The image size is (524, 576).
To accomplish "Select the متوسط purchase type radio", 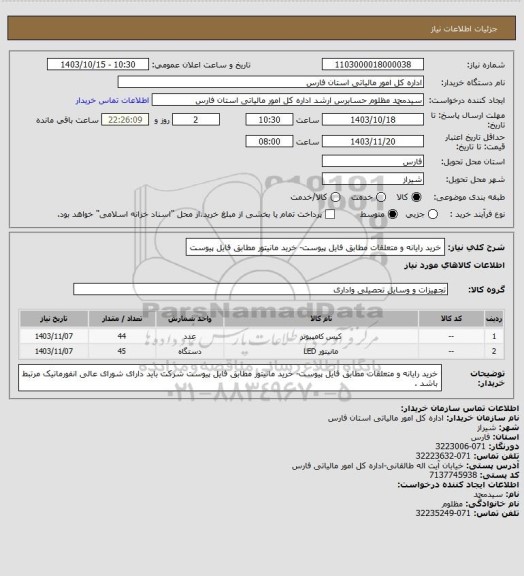I will [393, 214].
